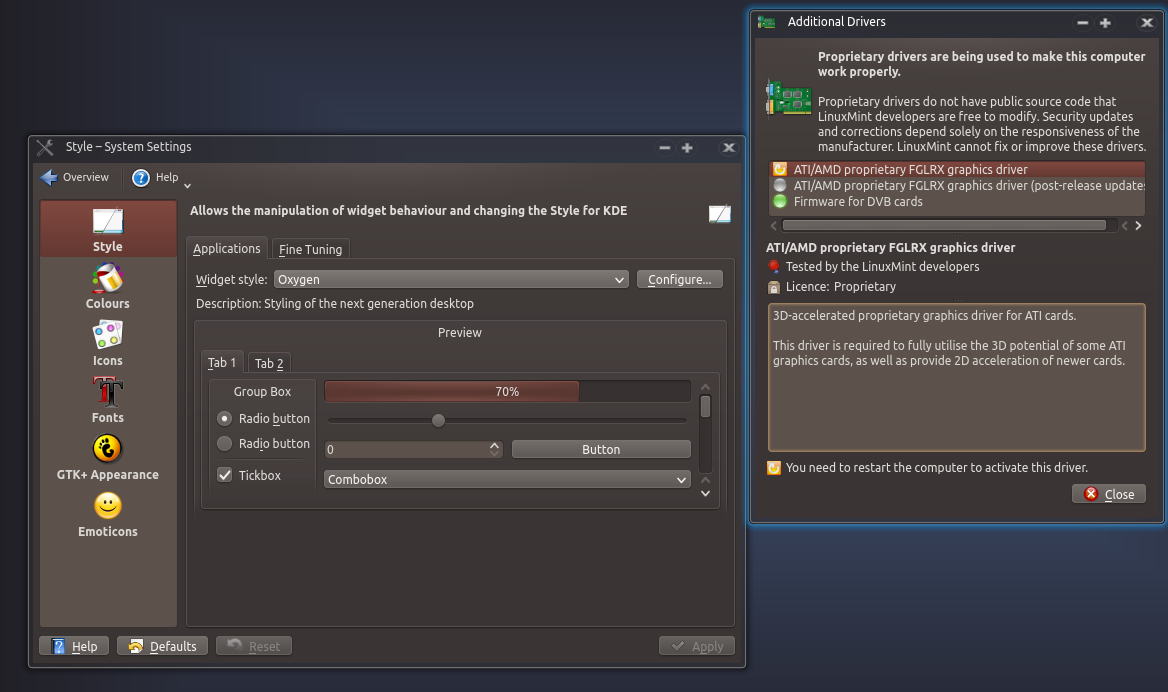Image resolution: width=1168 pixels, height=692 pixels.
Task: Select the second Radio button in Group Box
Action: point(224,443)
